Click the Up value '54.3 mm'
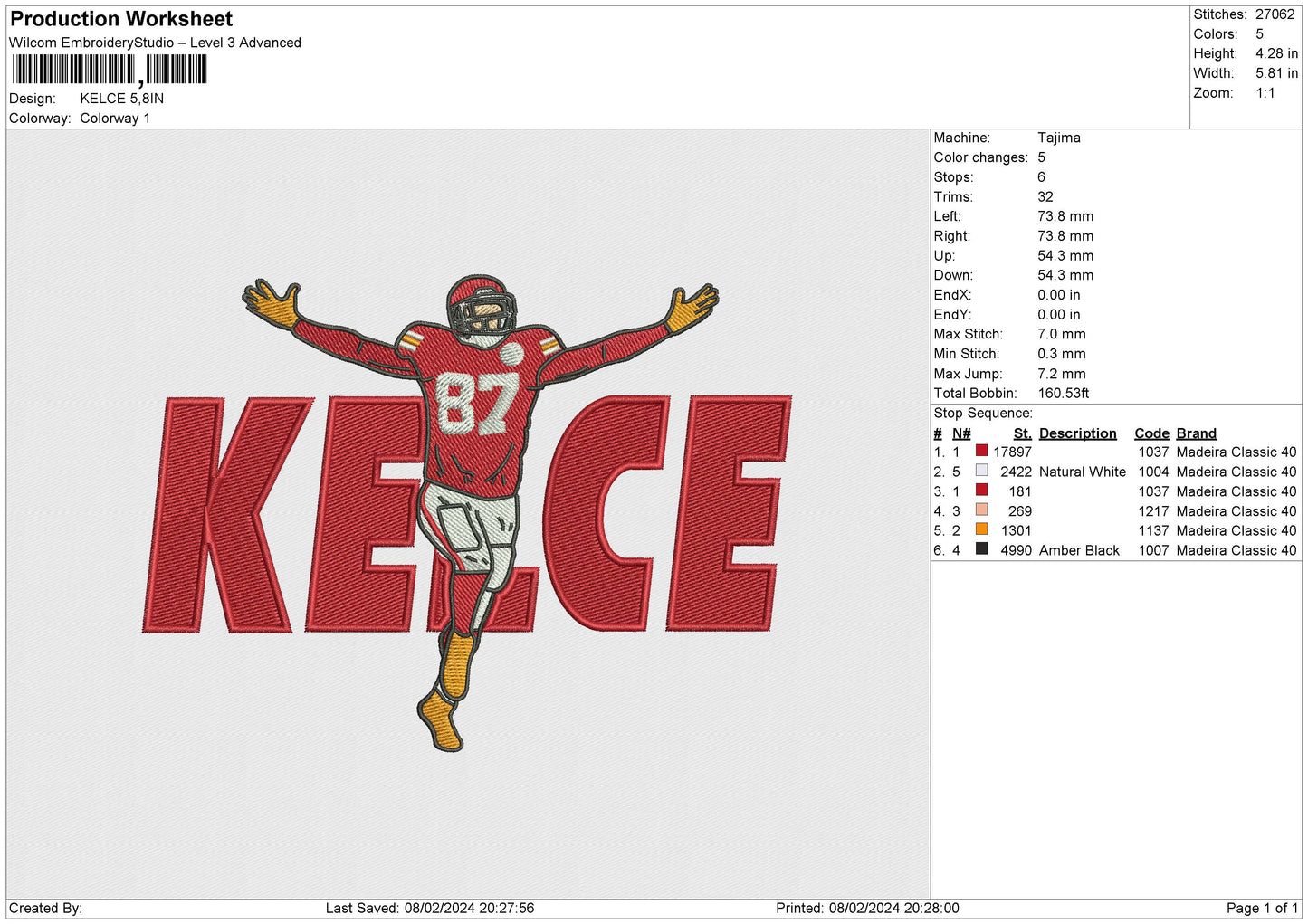 [1065, 256]
